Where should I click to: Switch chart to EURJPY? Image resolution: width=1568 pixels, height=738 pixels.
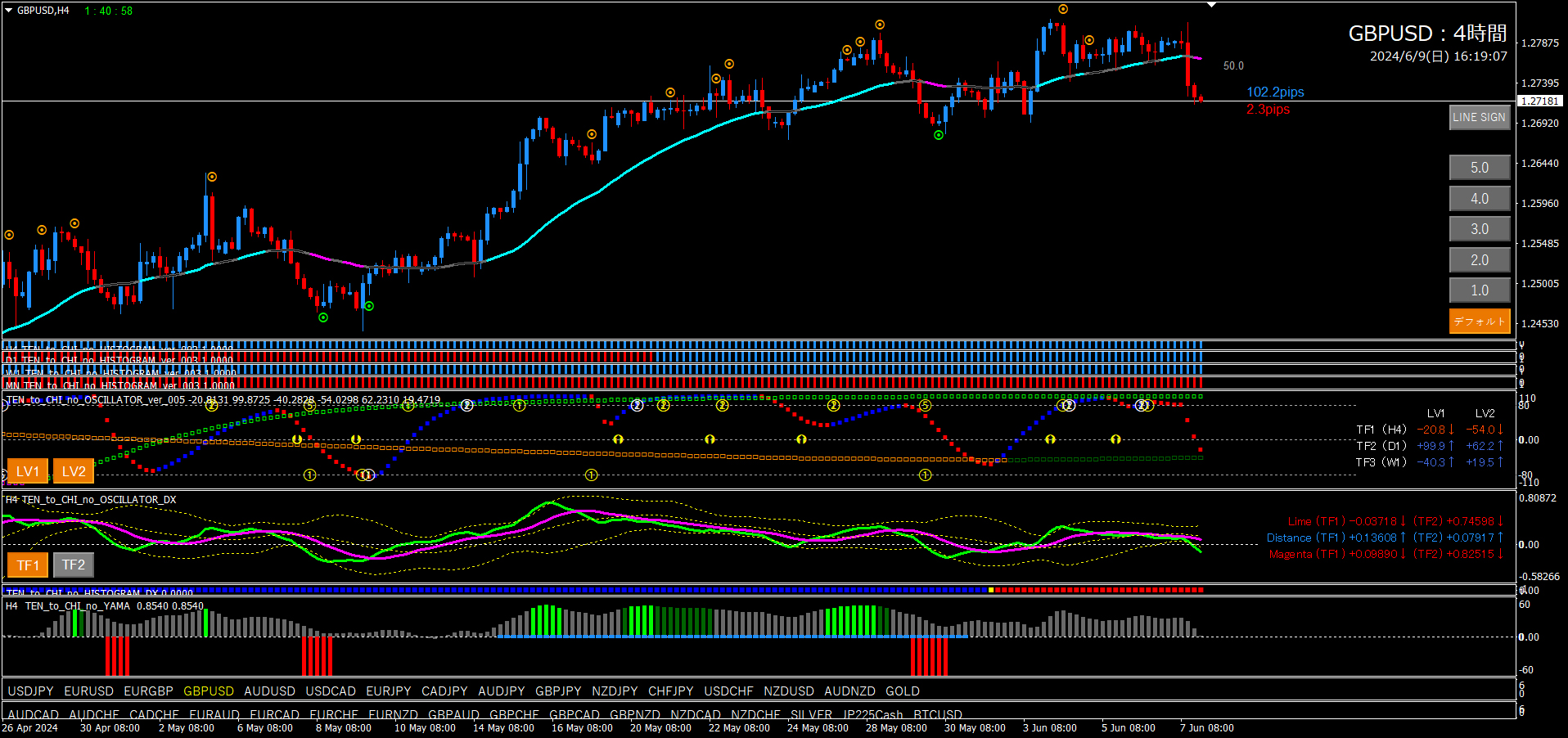pos(389,691)
